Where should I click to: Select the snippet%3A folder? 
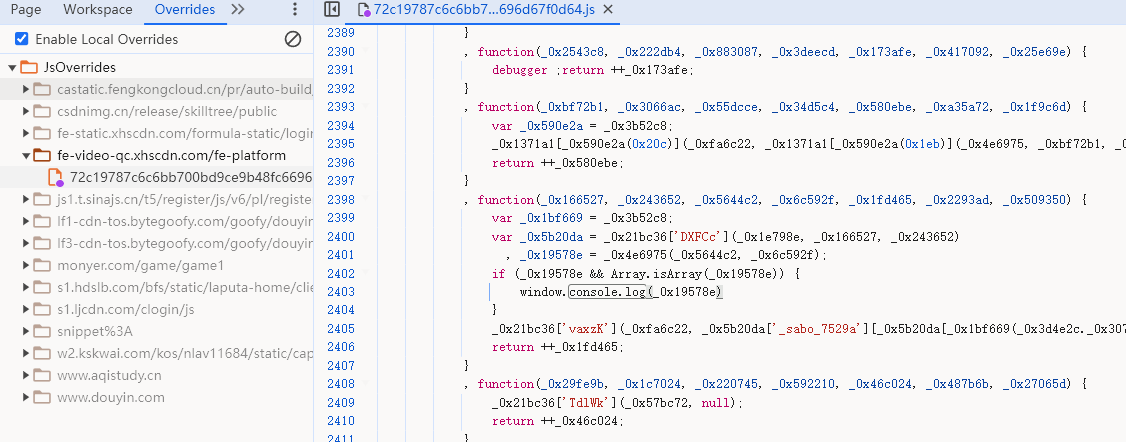(x=95, y=331)
